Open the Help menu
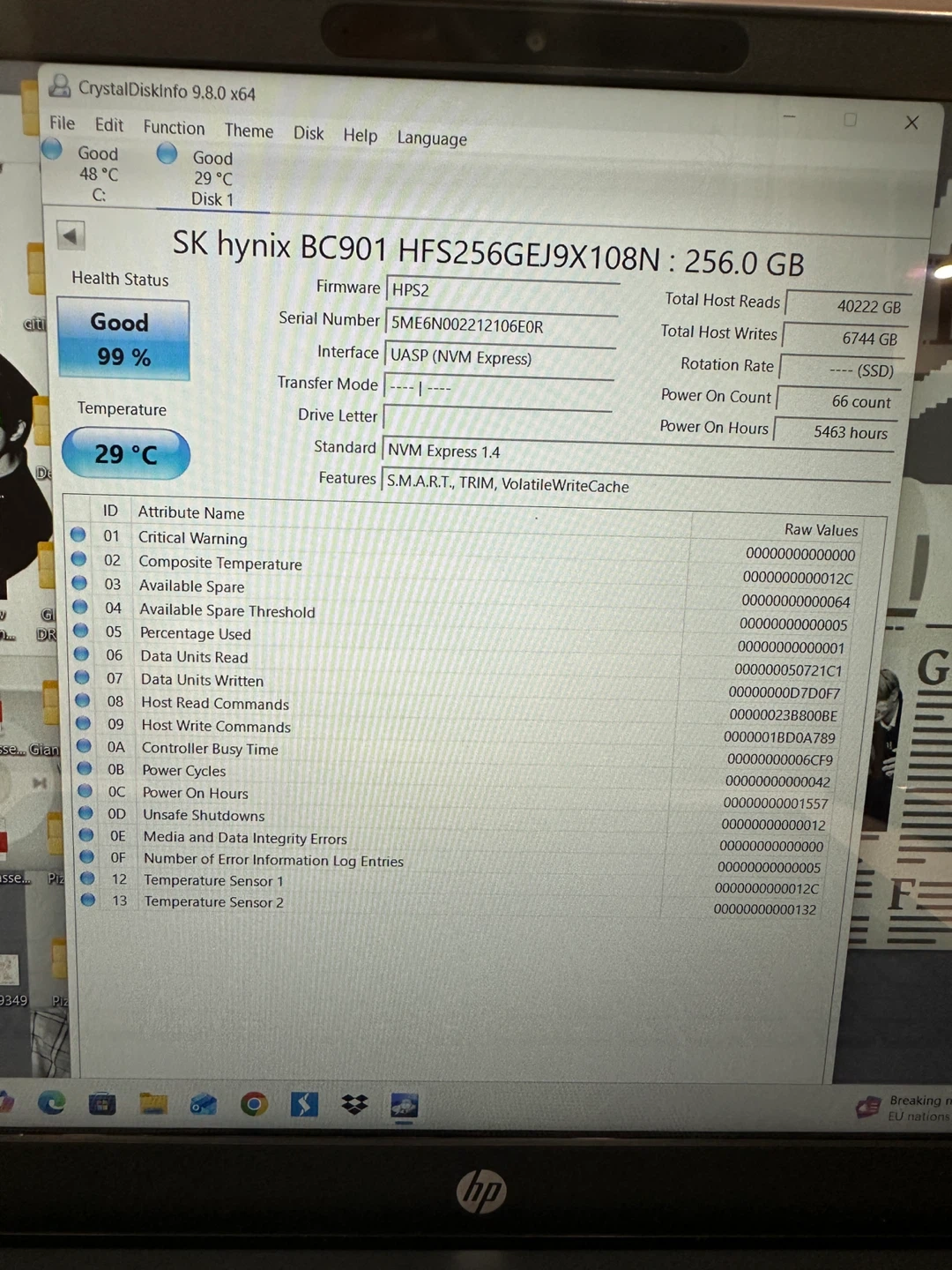 click(360, 135)
